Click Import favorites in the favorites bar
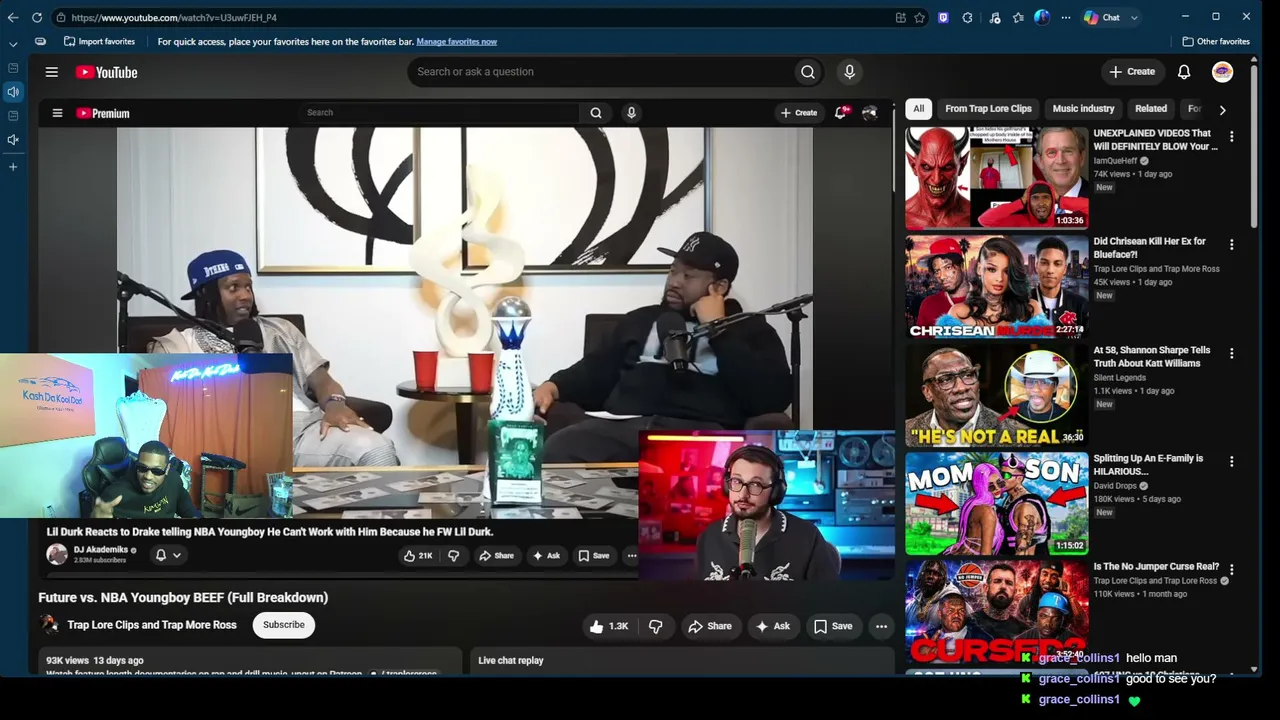 (99, 41)
